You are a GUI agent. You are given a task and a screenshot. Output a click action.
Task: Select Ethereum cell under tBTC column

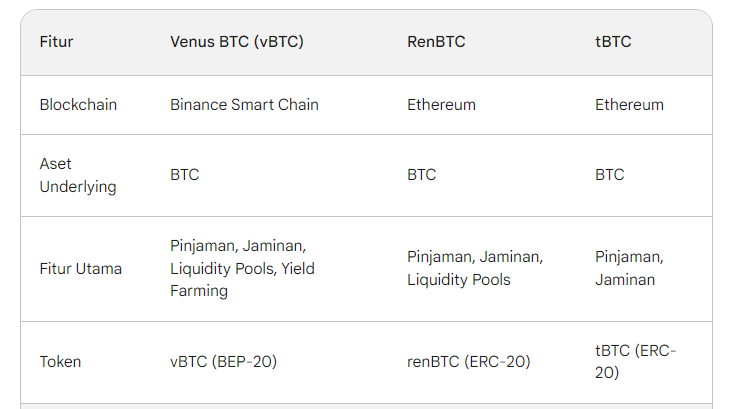(x=629, y=105)
